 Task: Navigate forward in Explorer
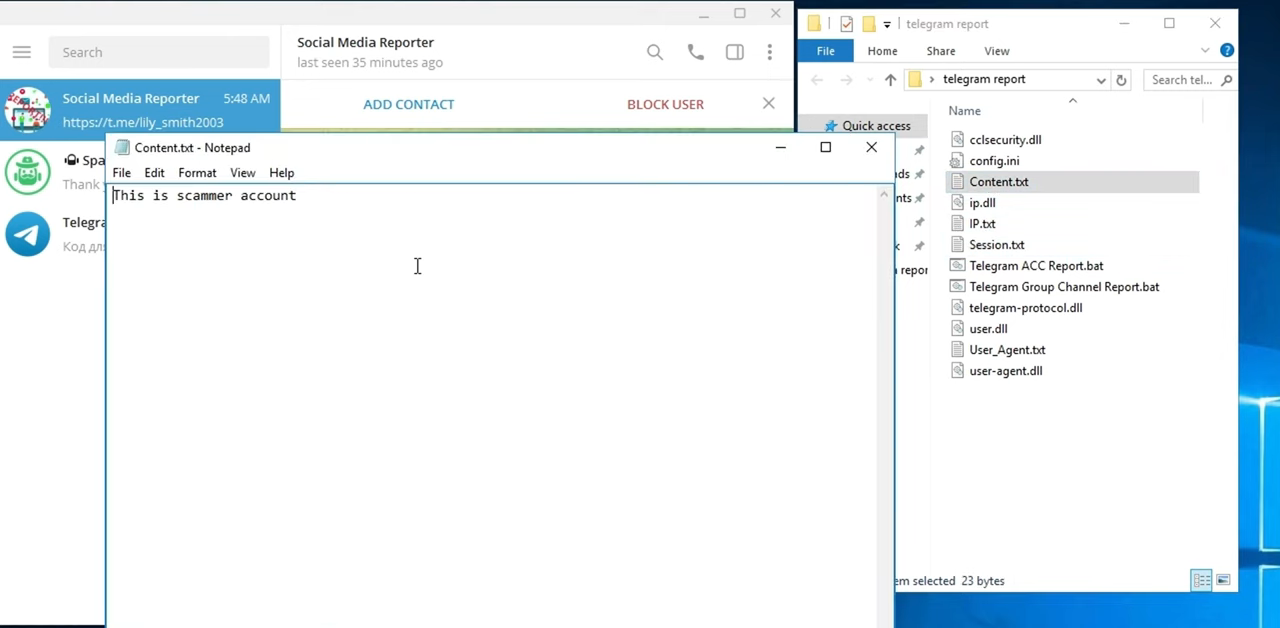tap(846, 80)
